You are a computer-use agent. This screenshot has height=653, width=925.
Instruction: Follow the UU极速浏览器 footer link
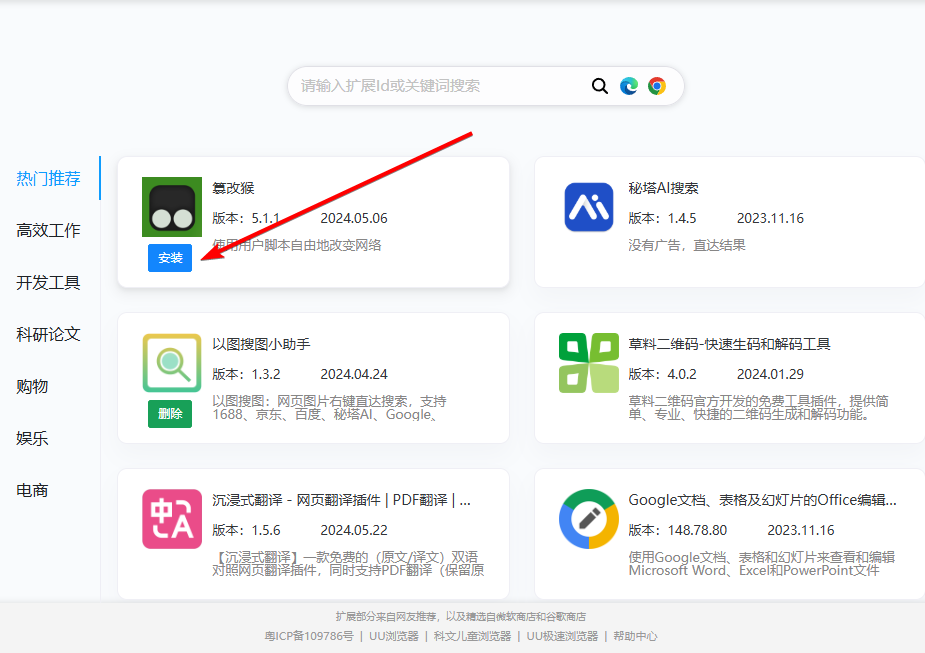562,636
